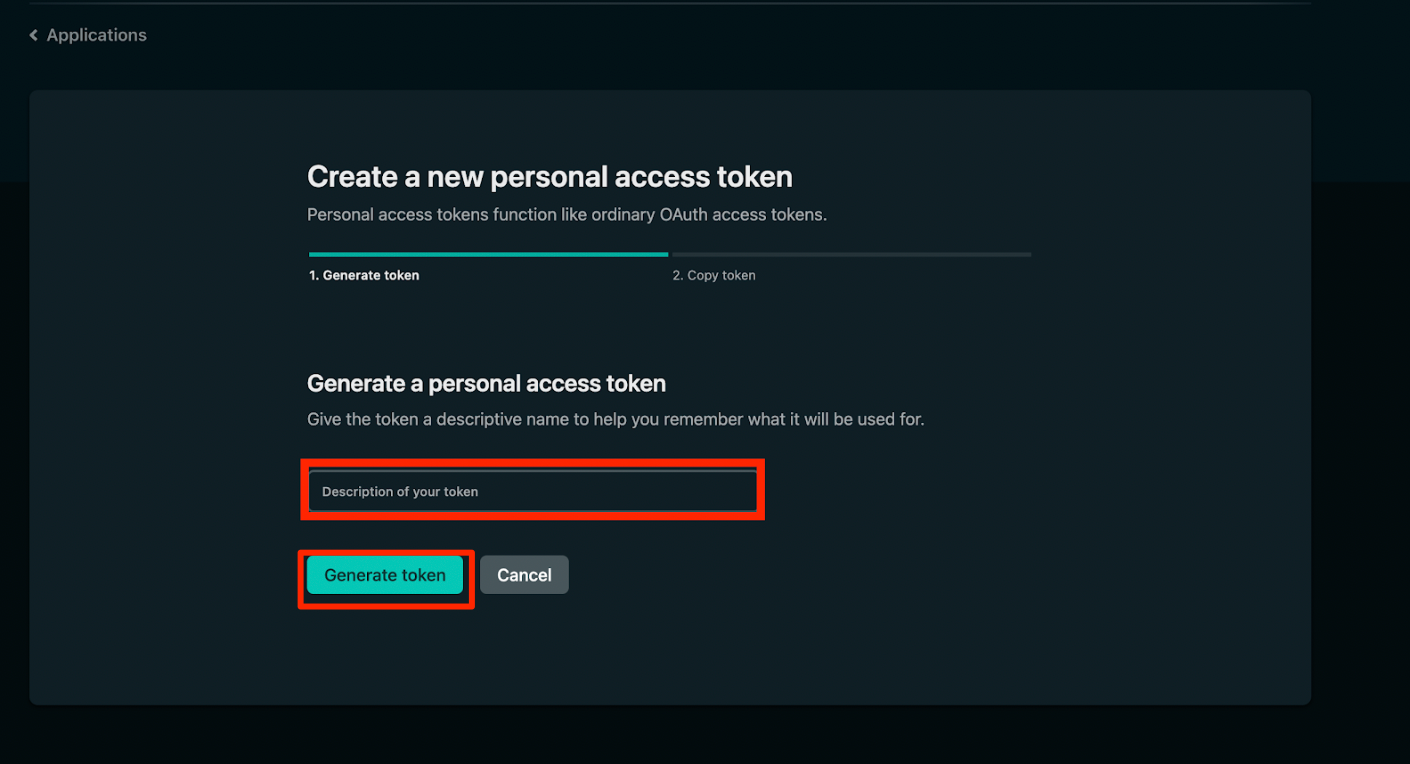Click empty card space right of Cancel
The width and height of the screenshot is (1410, 764).
(850, 575)
